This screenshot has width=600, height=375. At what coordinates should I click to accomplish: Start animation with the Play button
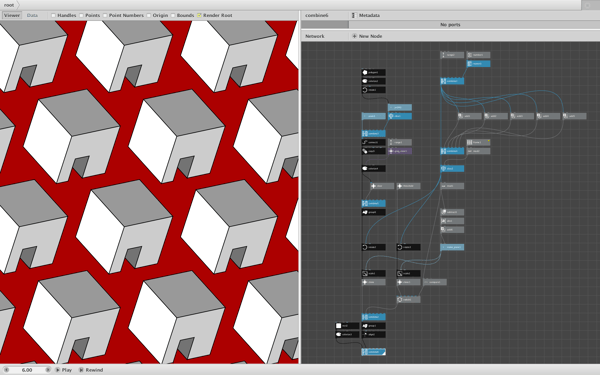click(x=64, y=370)
